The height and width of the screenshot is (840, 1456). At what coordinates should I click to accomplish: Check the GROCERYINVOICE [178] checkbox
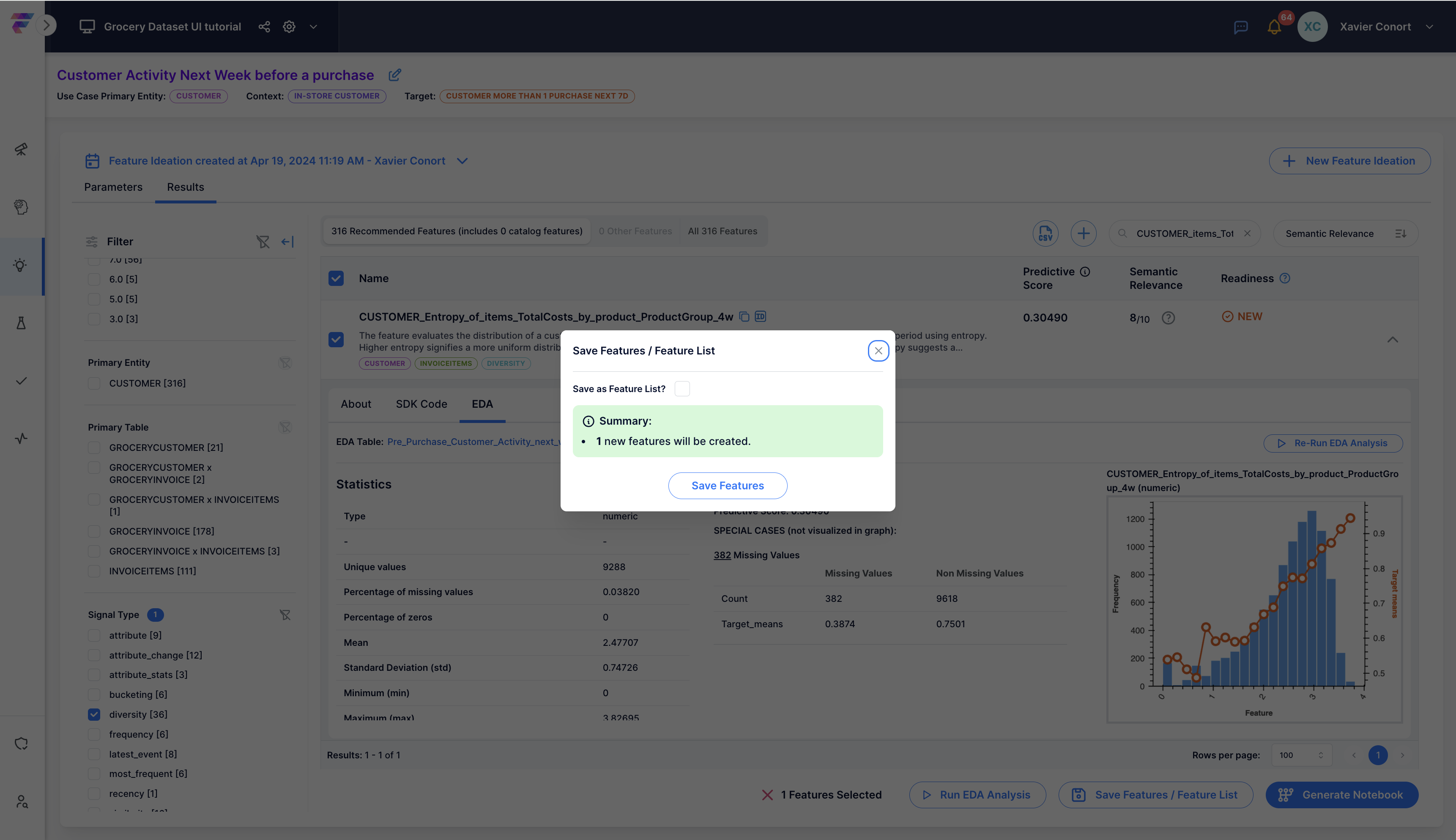94,531
